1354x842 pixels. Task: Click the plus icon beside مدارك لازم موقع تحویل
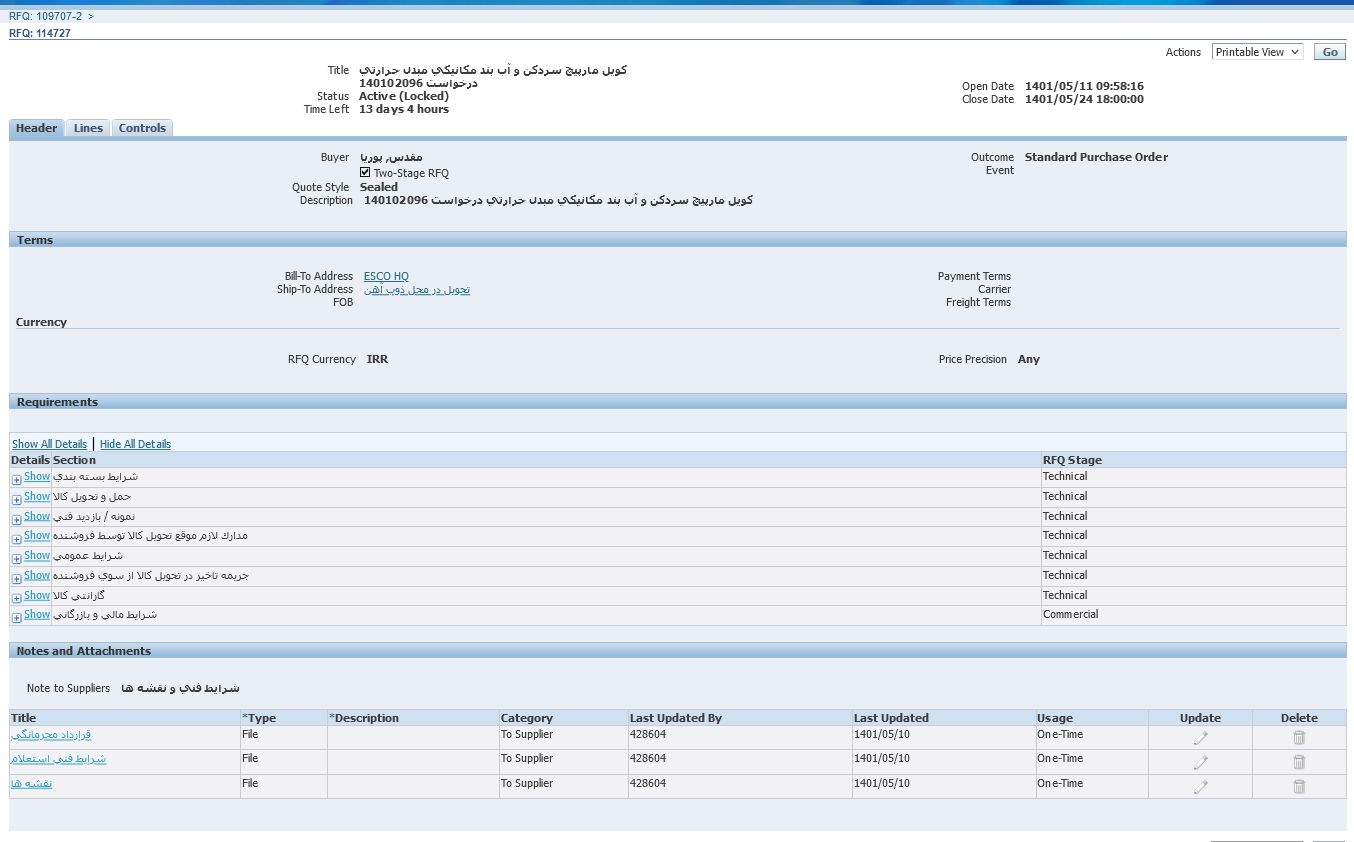coord(17,539)
